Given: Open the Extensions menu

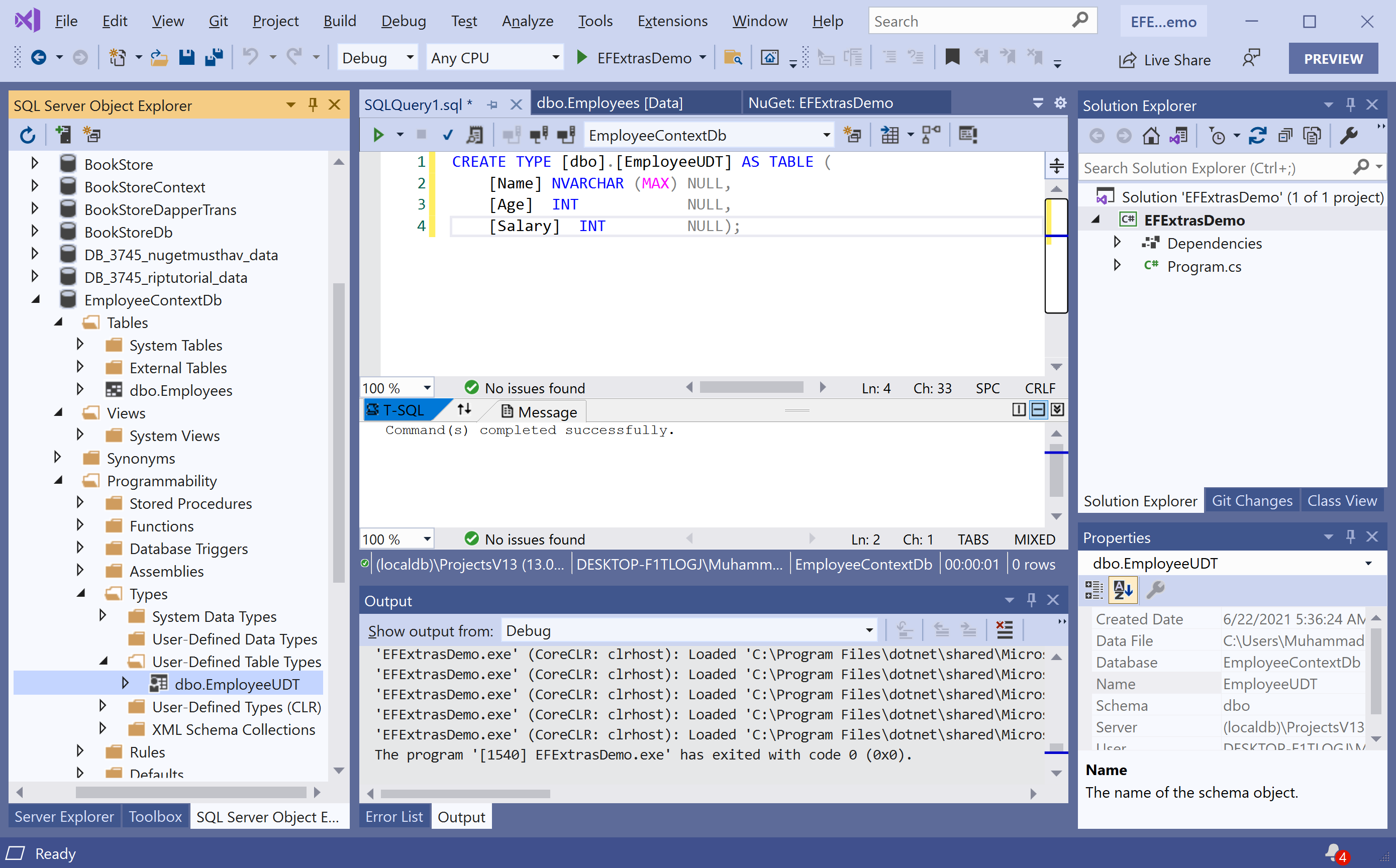Looking at the screenshot, I should coord(672,21).
